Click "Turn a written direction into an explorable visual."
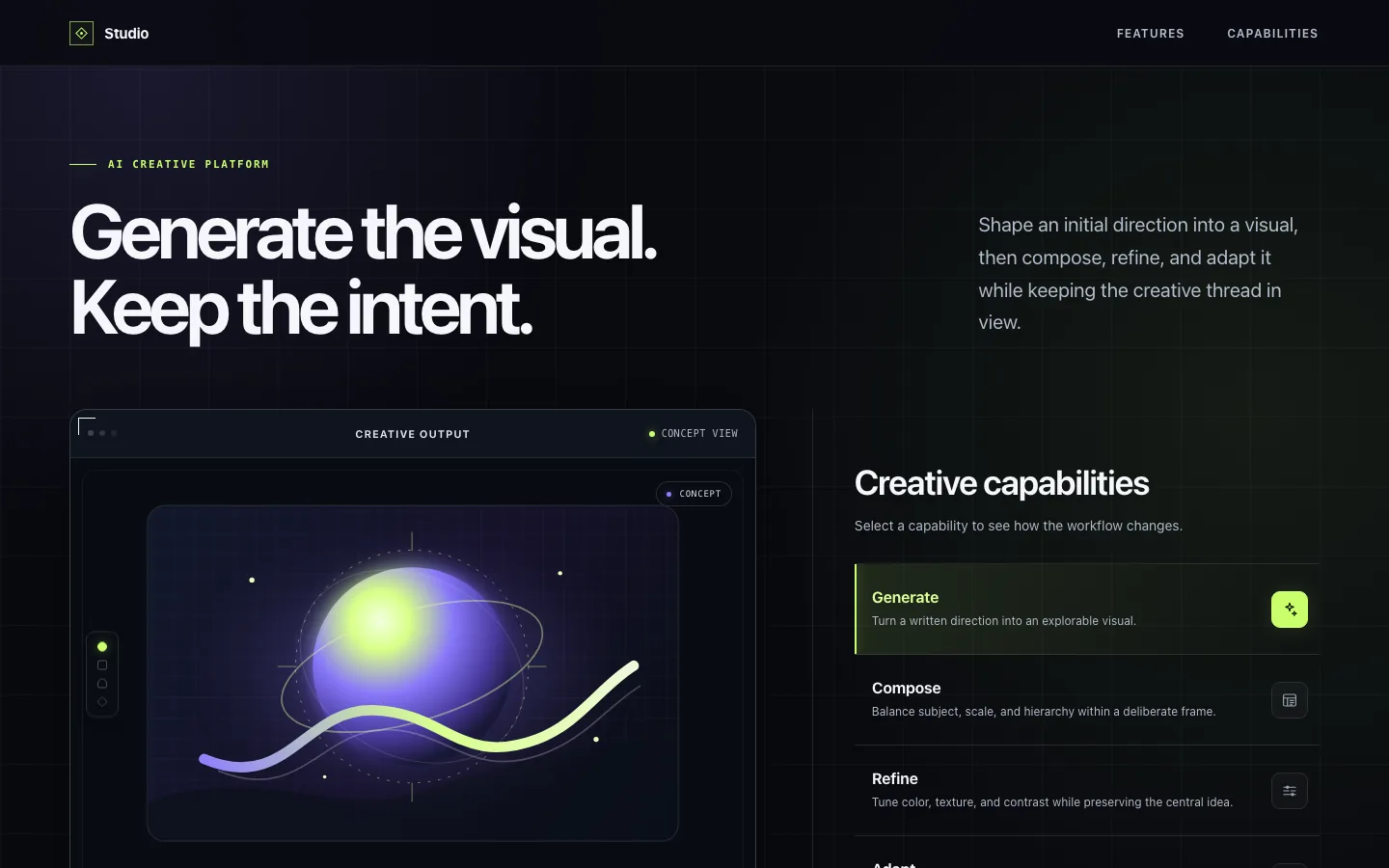The image size is (1389, 868). click(x=1004, y=621)
